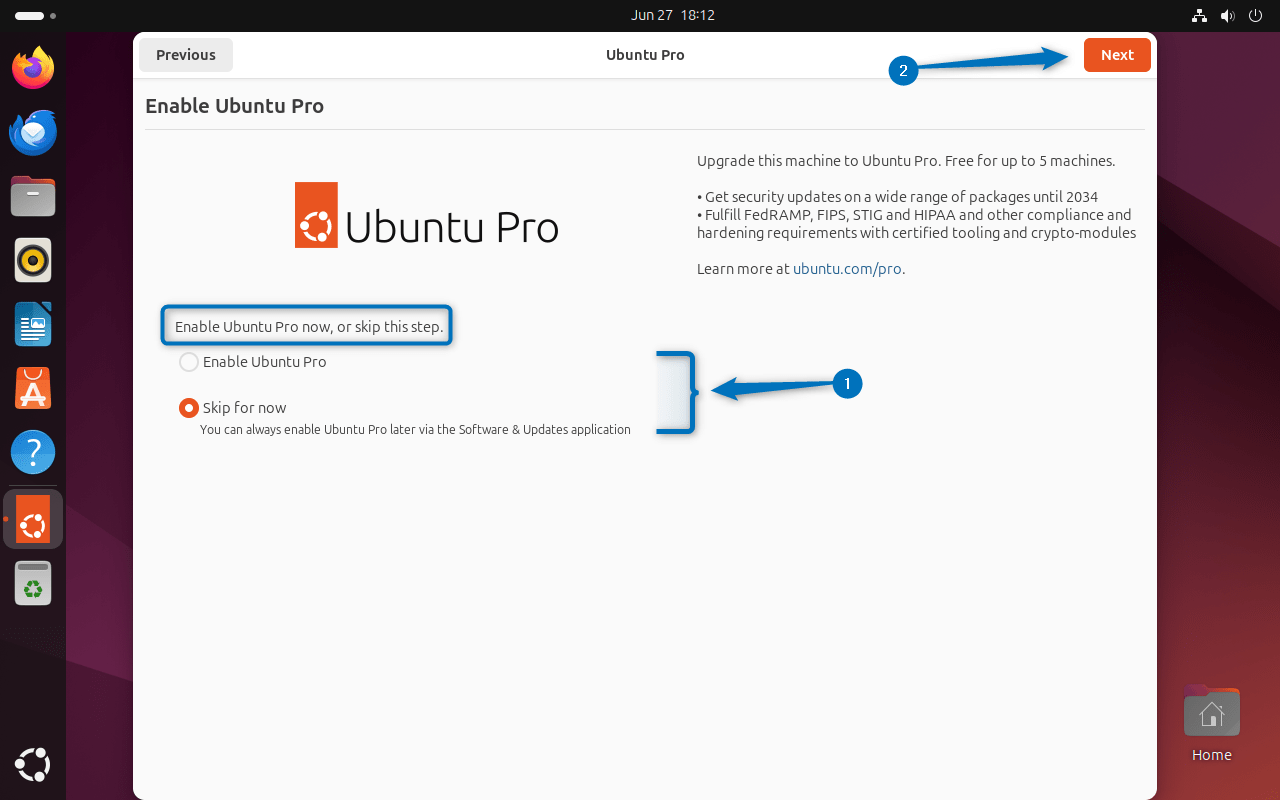Screen dimensions: 1280x800
Task: Open the power menu icon
Action: point(1255,15)
